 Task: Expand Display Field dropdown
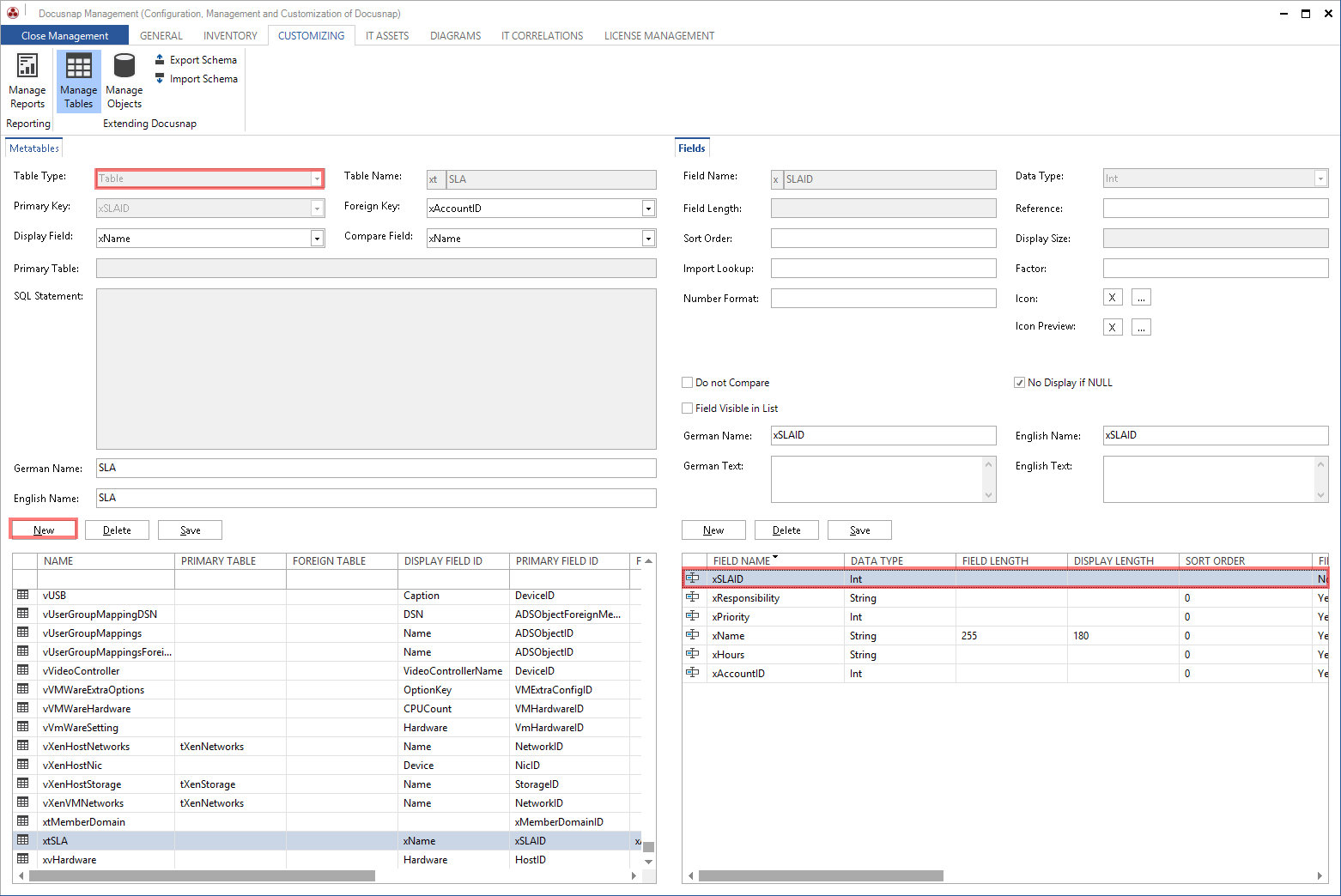coord(317,239)
